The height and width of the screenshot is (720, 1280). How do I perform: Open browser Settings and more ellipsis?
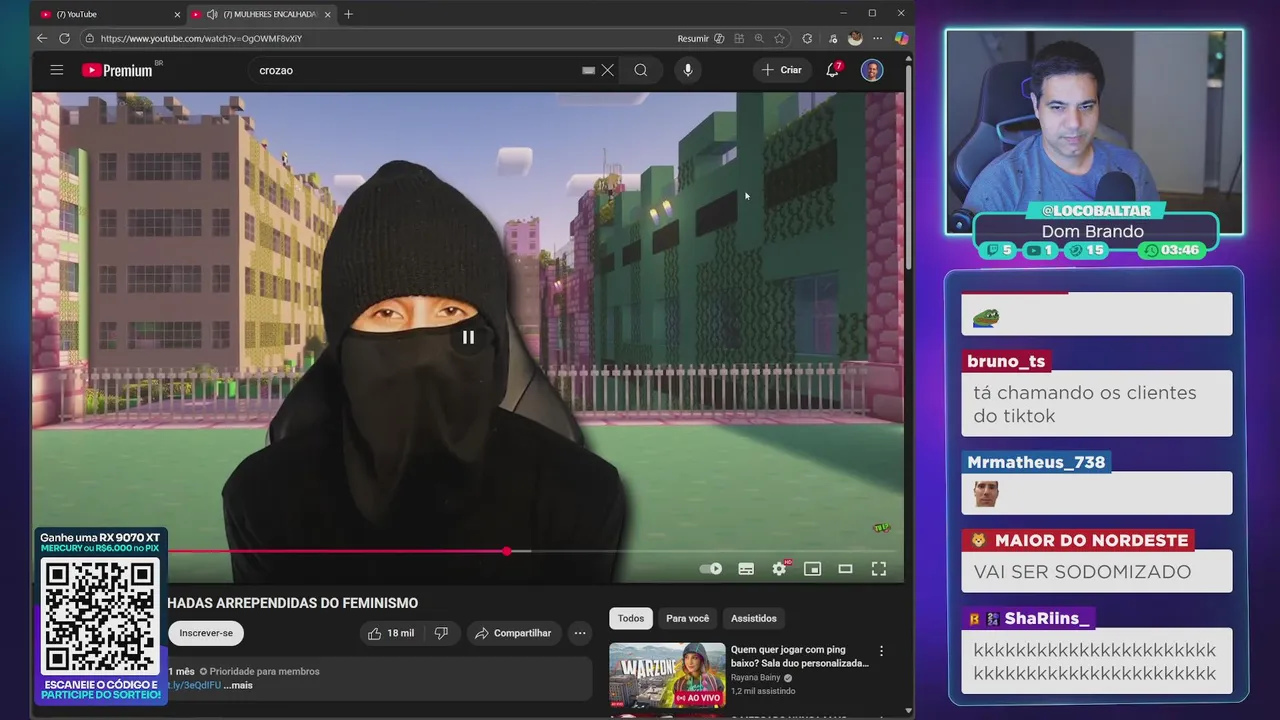click(878, 38)
